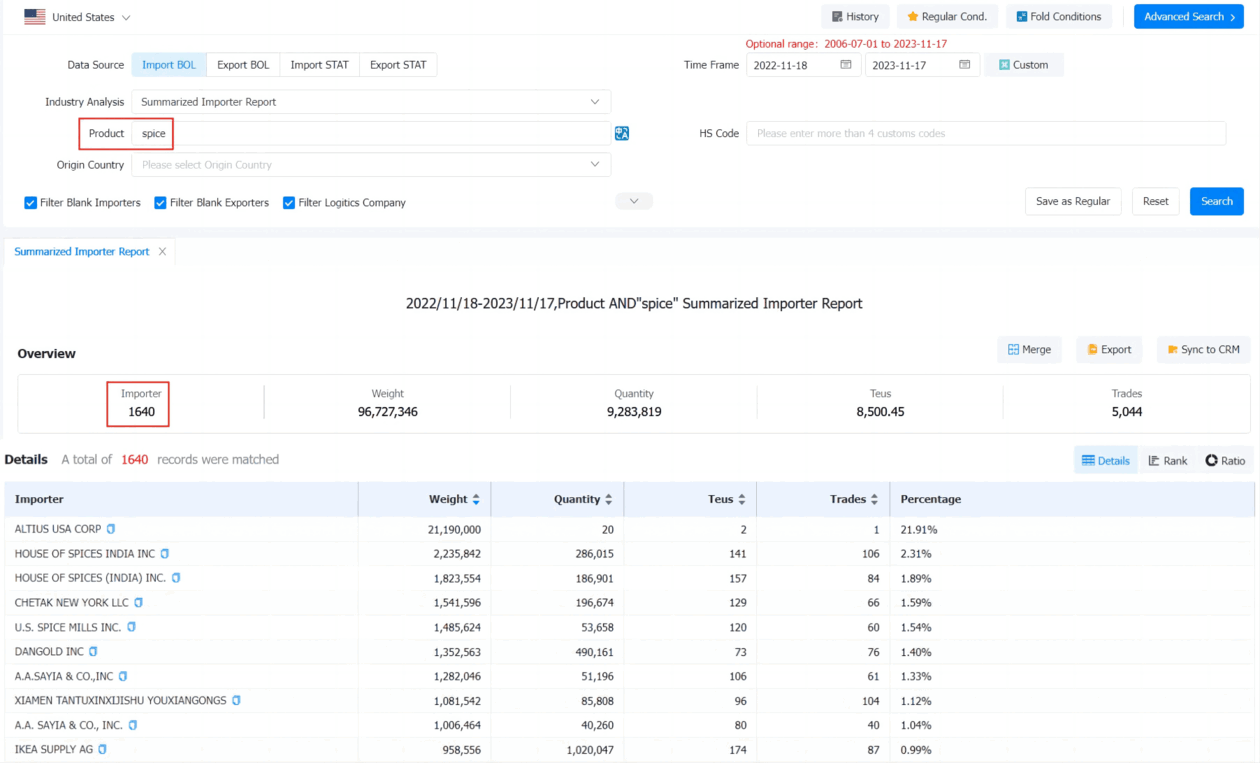This screenshot has width=1260, height=763.
Task: Switch to the Rank view tab
Action: pyautogui.click(x=1167, y=460)
